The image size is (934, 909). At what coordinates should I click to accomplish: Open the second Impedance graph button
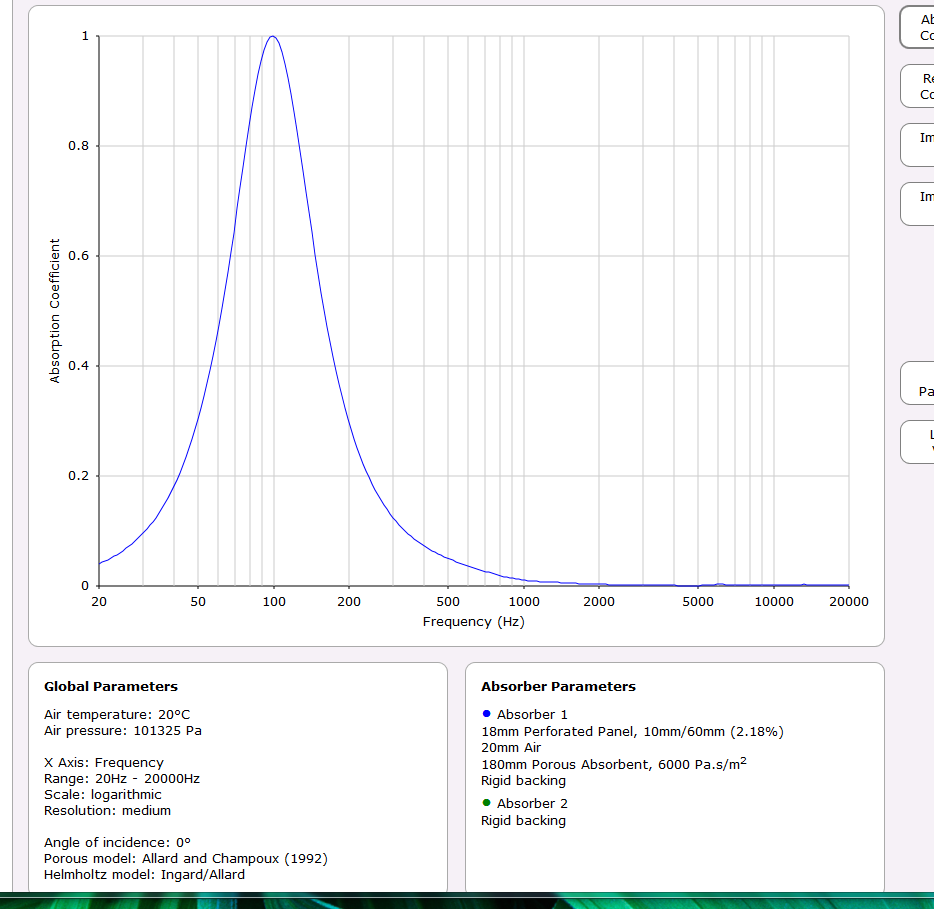click(920, 204)
